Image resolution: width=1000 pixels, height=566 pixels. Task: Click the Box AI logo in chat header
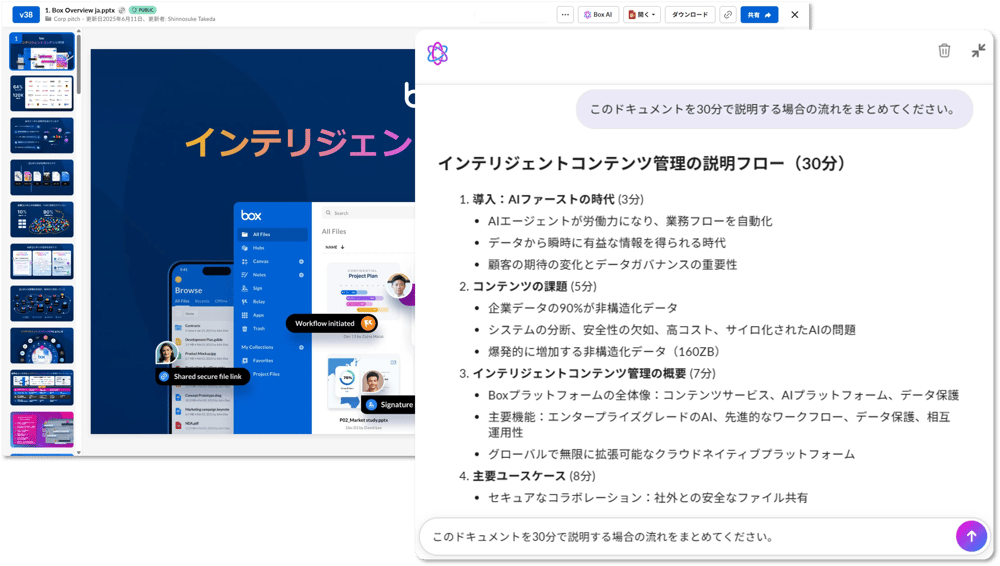point(438,54)
